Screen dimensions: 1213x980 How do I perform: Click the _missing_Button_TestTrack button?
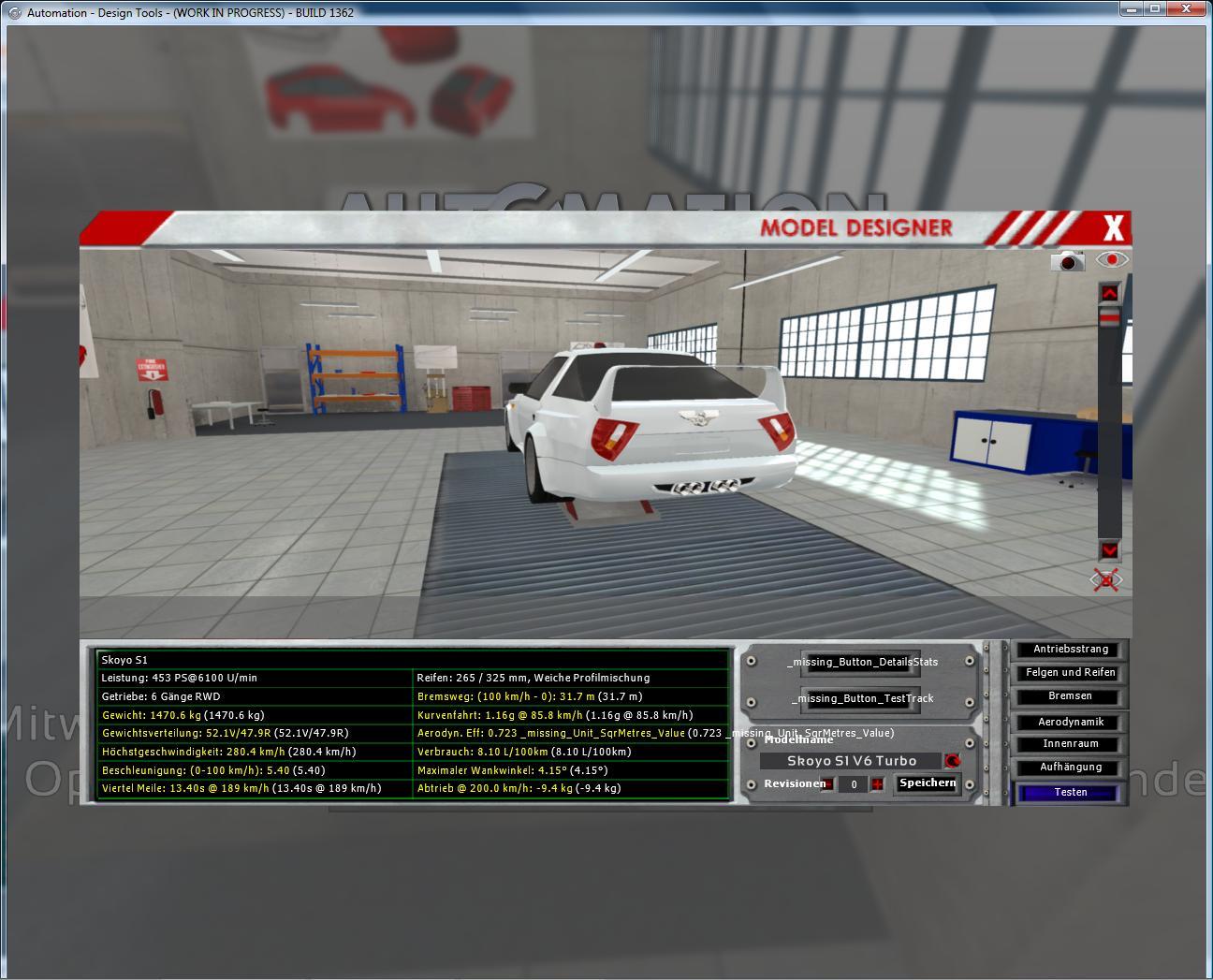point(861,699)
